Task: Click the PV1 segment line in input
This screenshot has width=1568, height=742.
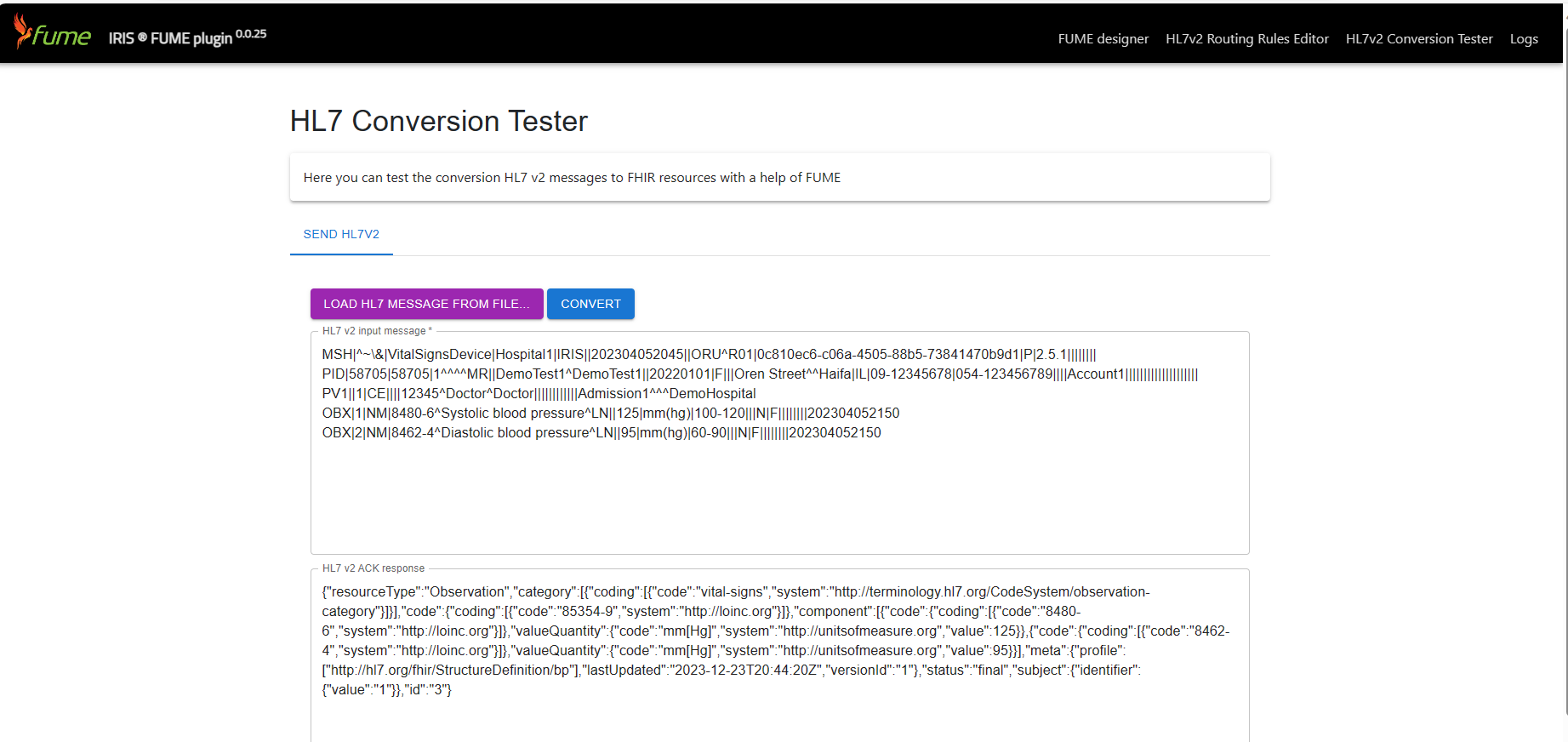Action: point(538,394)
